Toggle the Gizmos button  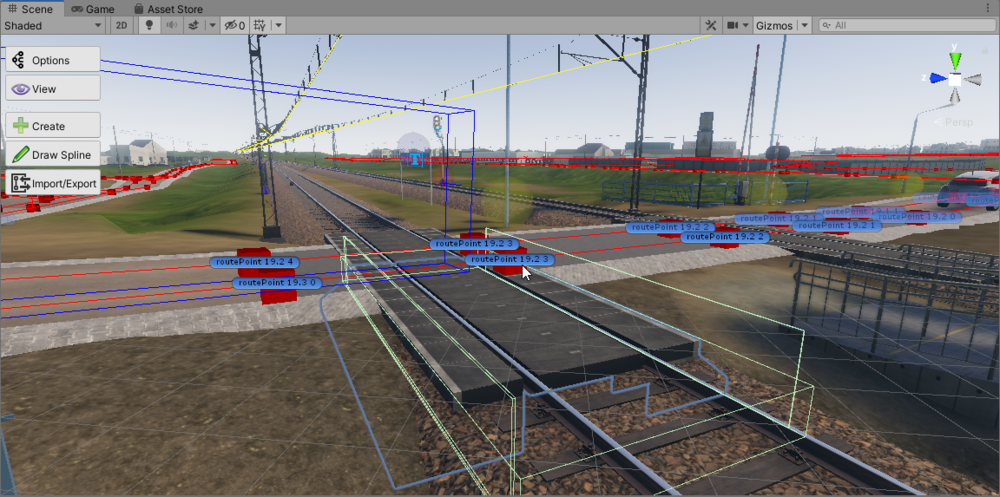click(774, 26)
